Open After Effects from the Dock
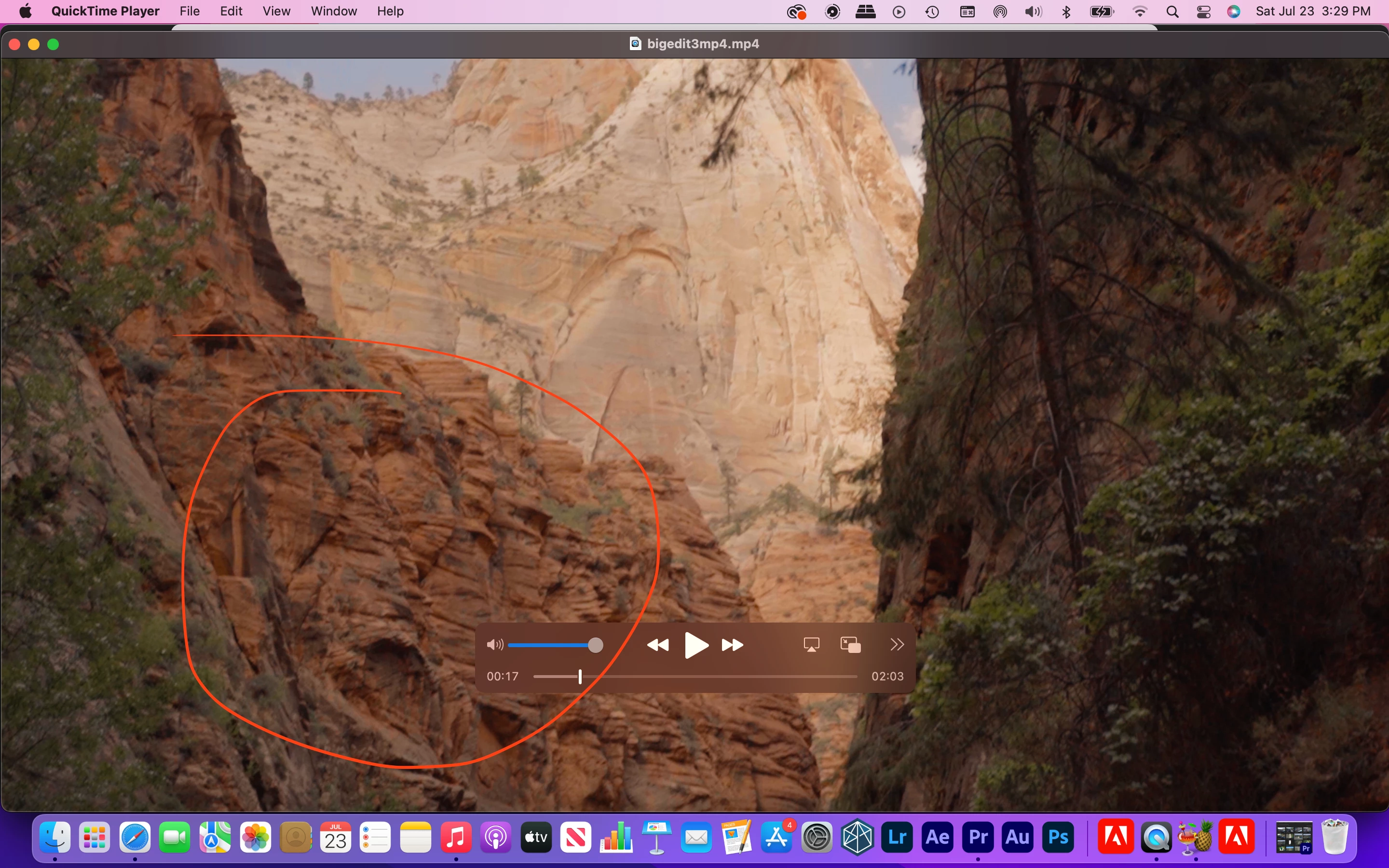Image resolution: width=1389 pixels, height=868 pixels. 937,837
